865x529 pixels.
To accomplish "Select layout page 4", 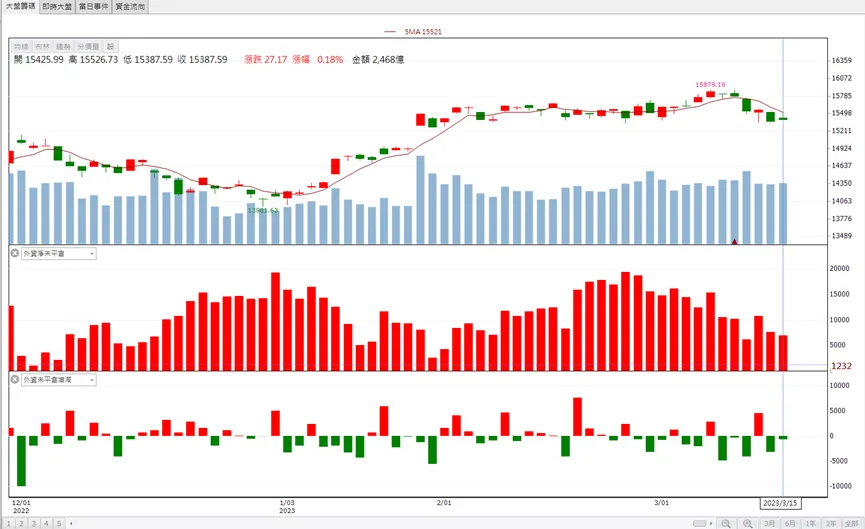I will (x=46, y=523).
